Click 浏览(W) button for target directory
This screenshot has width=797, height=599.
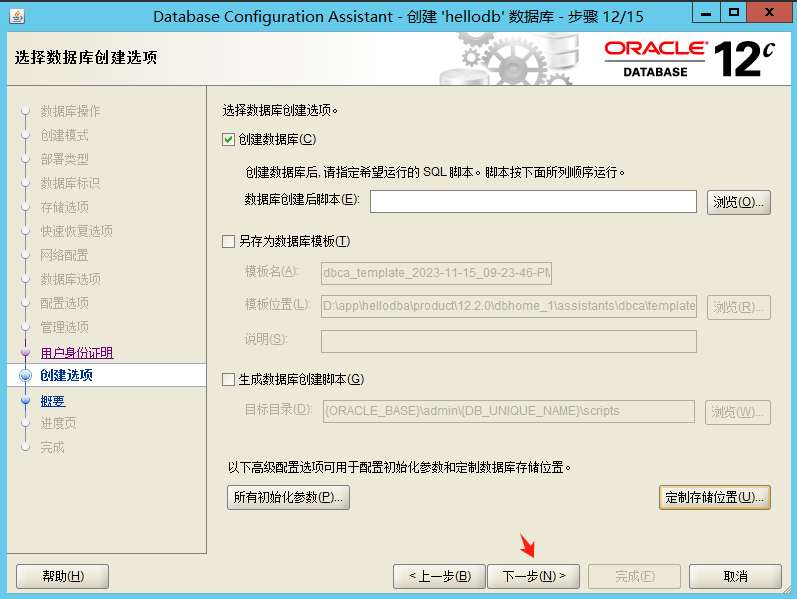point(738,412)
